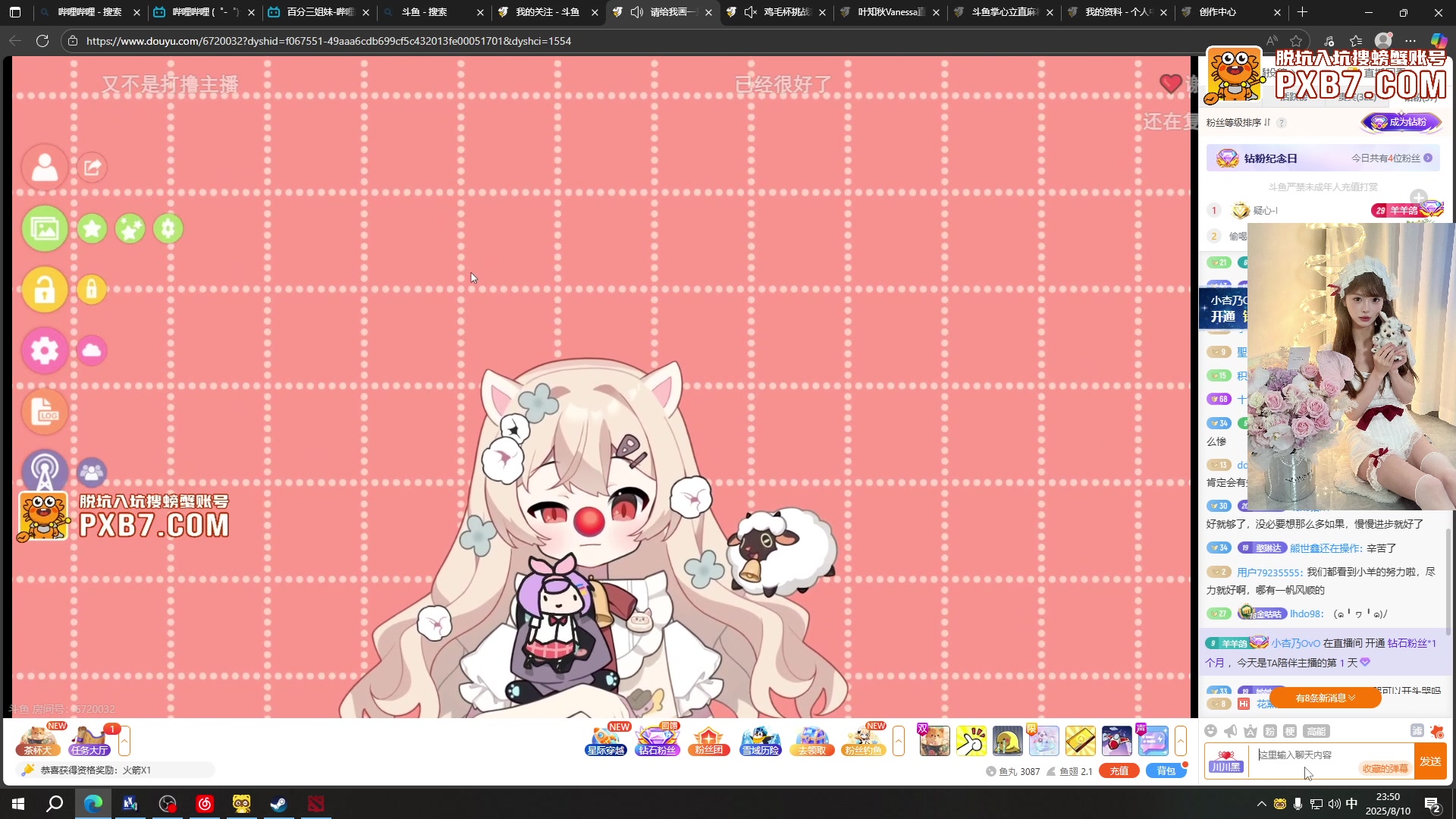Click the purple broadcast antenna icon
Image resolution: width=1456 pixels, height=819 pixels.
[x=45, y=472]
